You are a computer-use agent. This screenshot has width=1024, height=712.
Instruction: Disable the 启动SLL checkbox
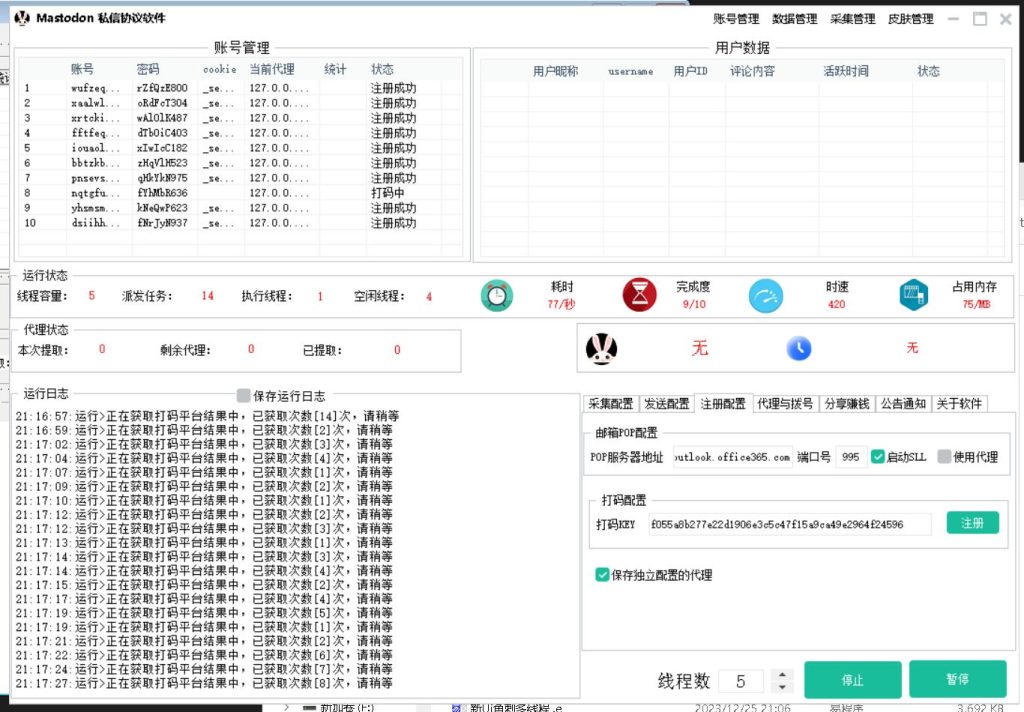877,456
